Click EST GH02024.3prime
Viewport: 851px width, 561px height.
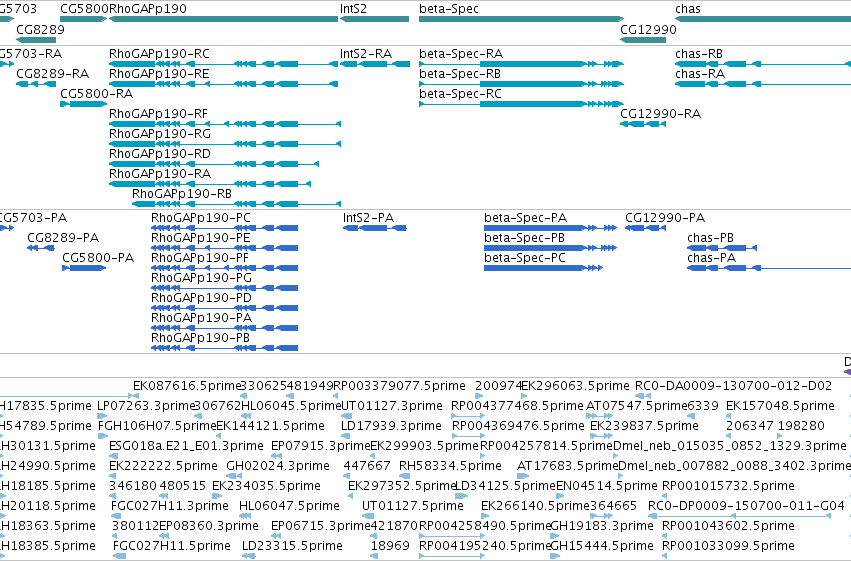coord(278,467)
